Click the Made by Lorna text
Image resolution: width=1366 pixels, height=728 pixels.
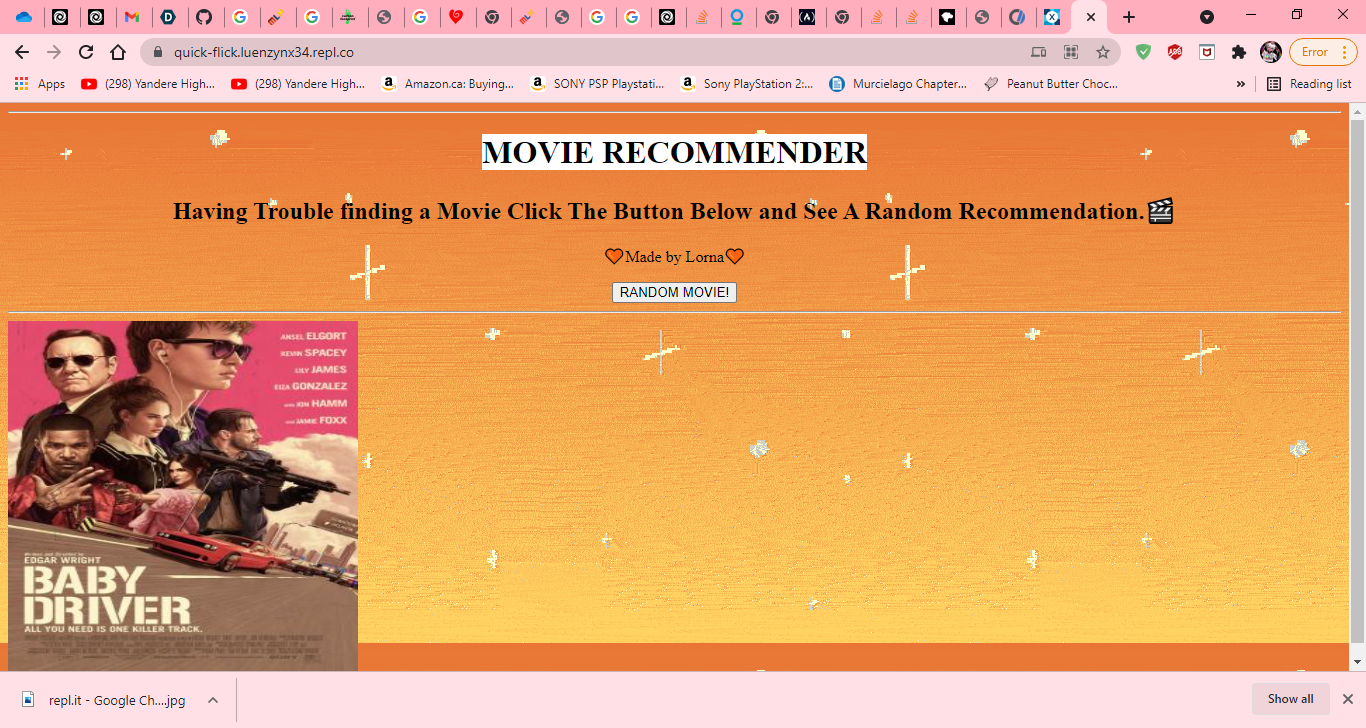pyautogui.click(x=674, y=257)
